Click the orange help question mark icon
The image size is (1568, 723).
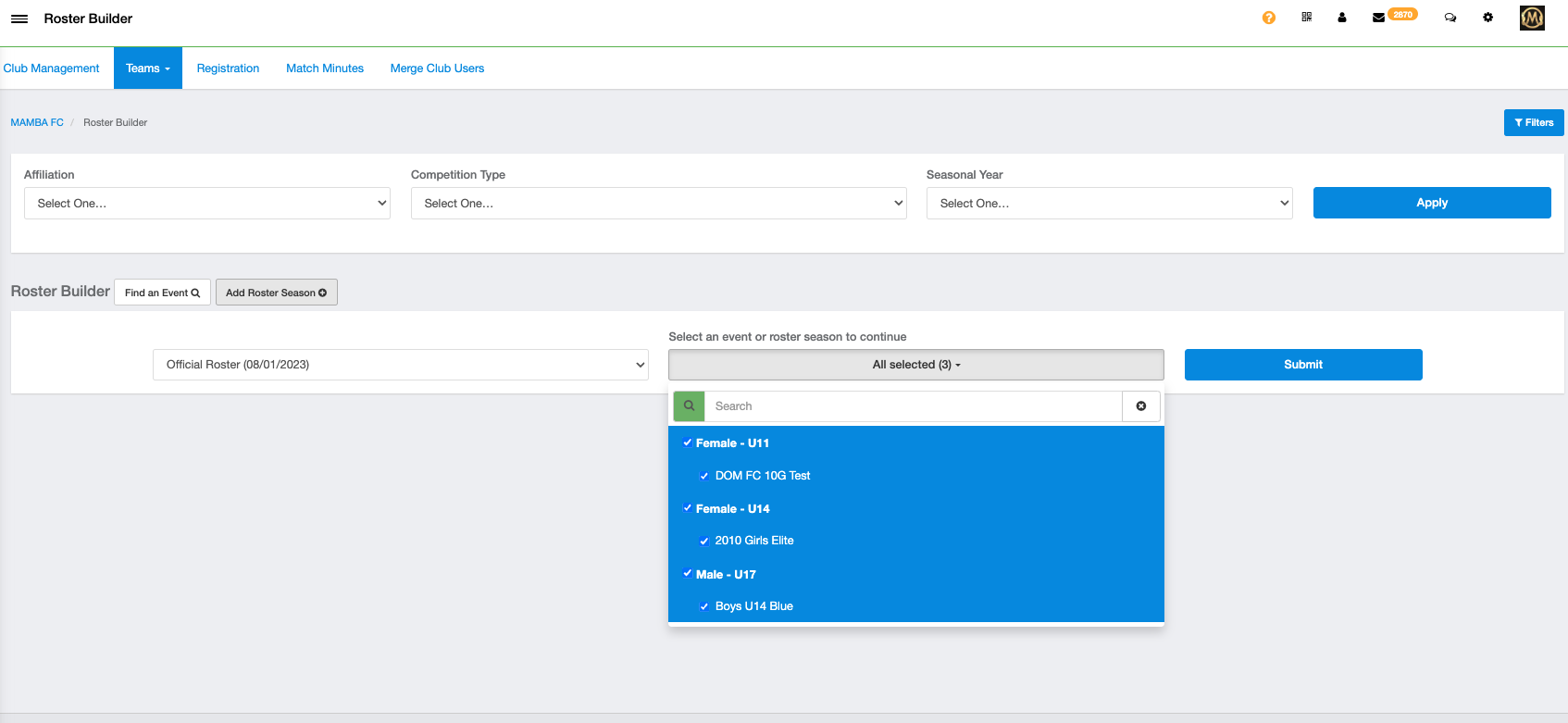[1268, 18]
